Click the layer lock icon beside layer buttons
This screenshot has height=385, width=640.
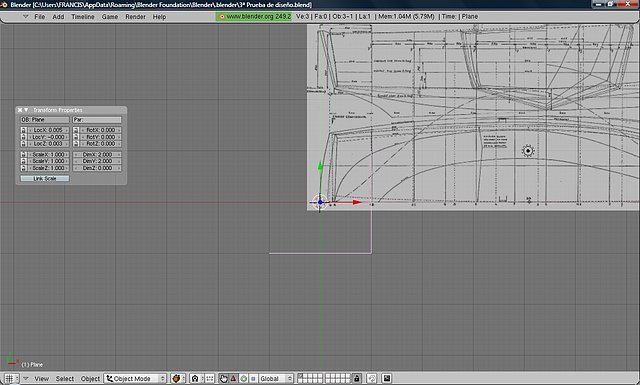coord(356,378)
